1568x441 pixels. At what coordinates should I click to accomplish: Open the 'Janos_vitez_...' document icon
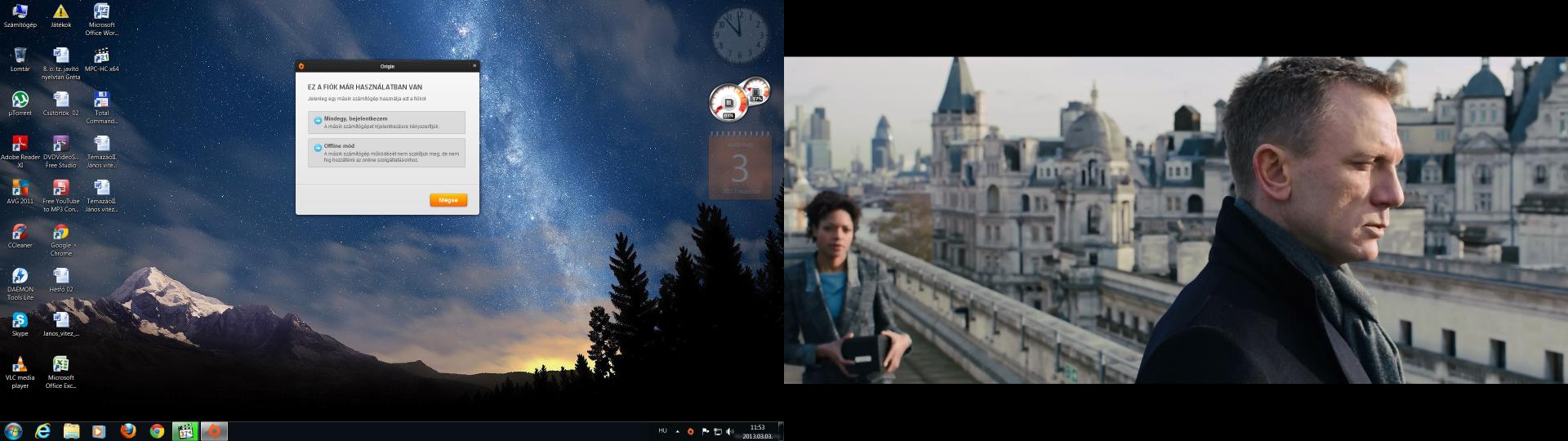(60, 325)
